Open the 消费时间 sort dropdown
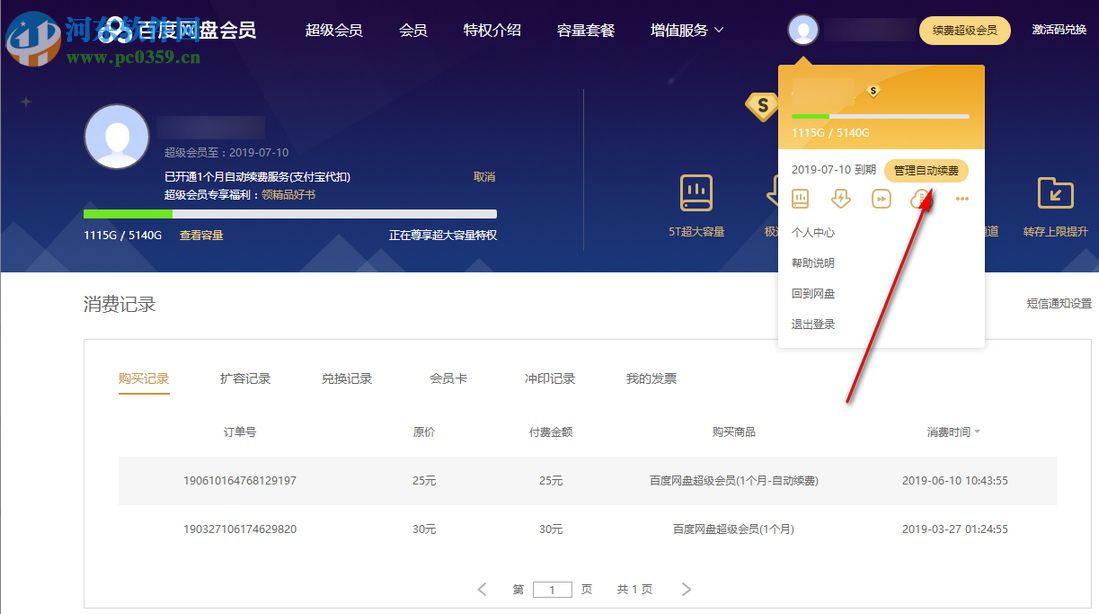Screen dimensions: 1099x614 951,432
